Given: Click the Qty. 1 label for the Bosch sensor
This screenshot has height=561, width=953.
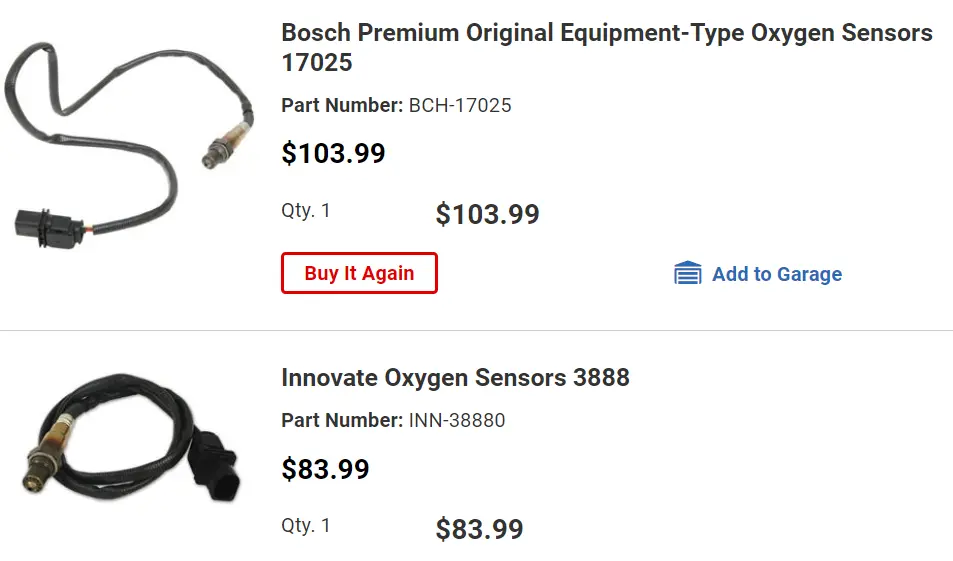Looking at the screenshot, I should [x=305, y=210].
